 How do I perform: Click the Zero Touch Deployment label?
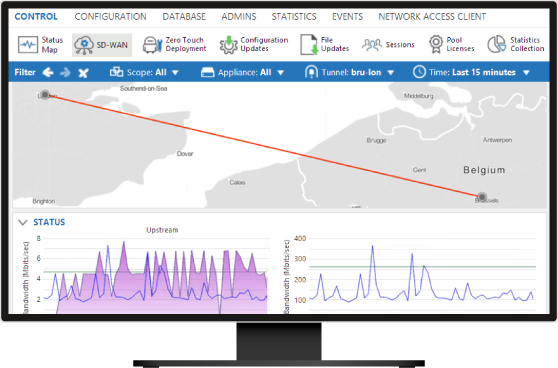[x=186, y=44]
